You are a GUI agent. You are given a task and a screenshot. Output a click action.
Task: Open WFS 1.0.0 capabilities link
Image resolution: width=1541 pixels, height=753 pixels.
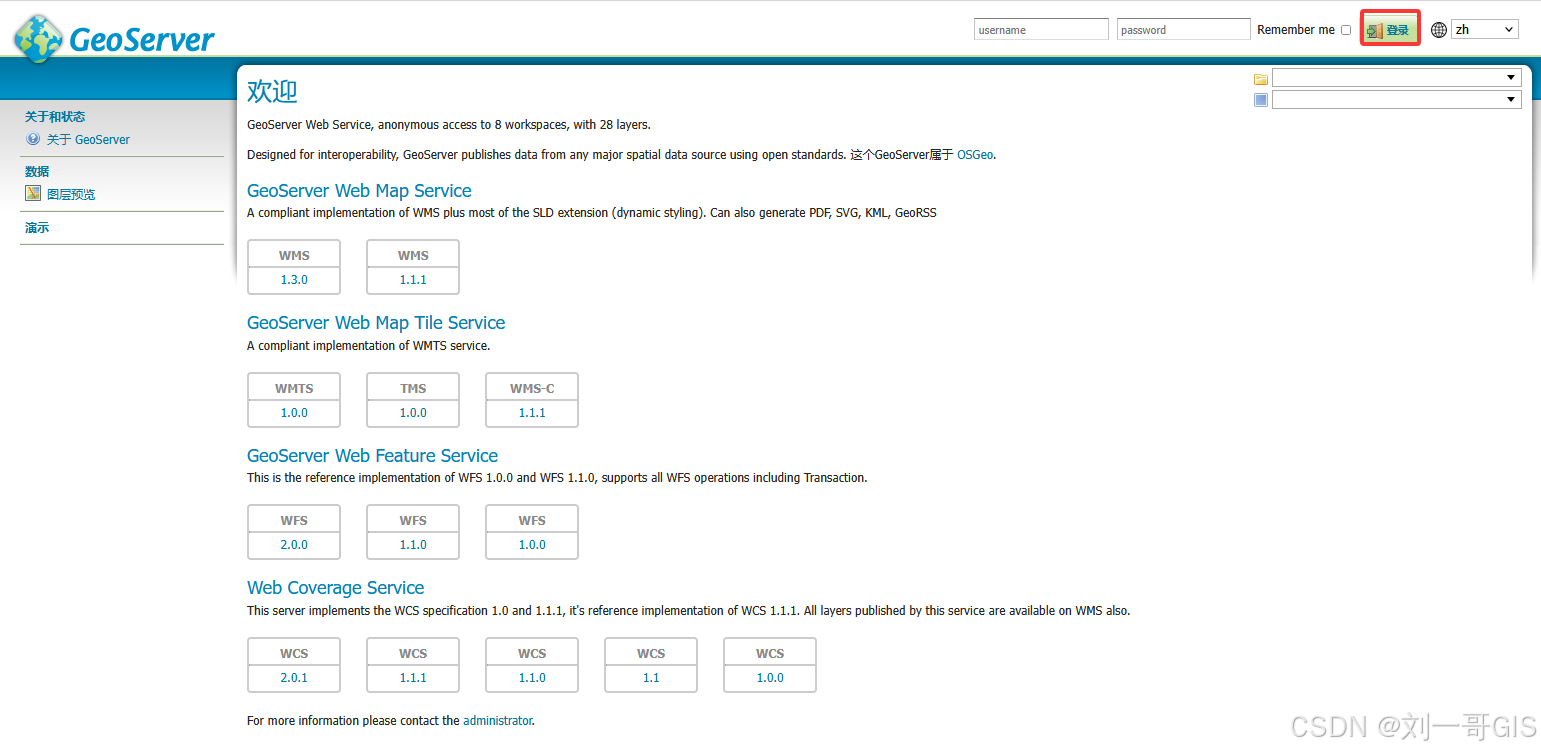tap(532, 545)
